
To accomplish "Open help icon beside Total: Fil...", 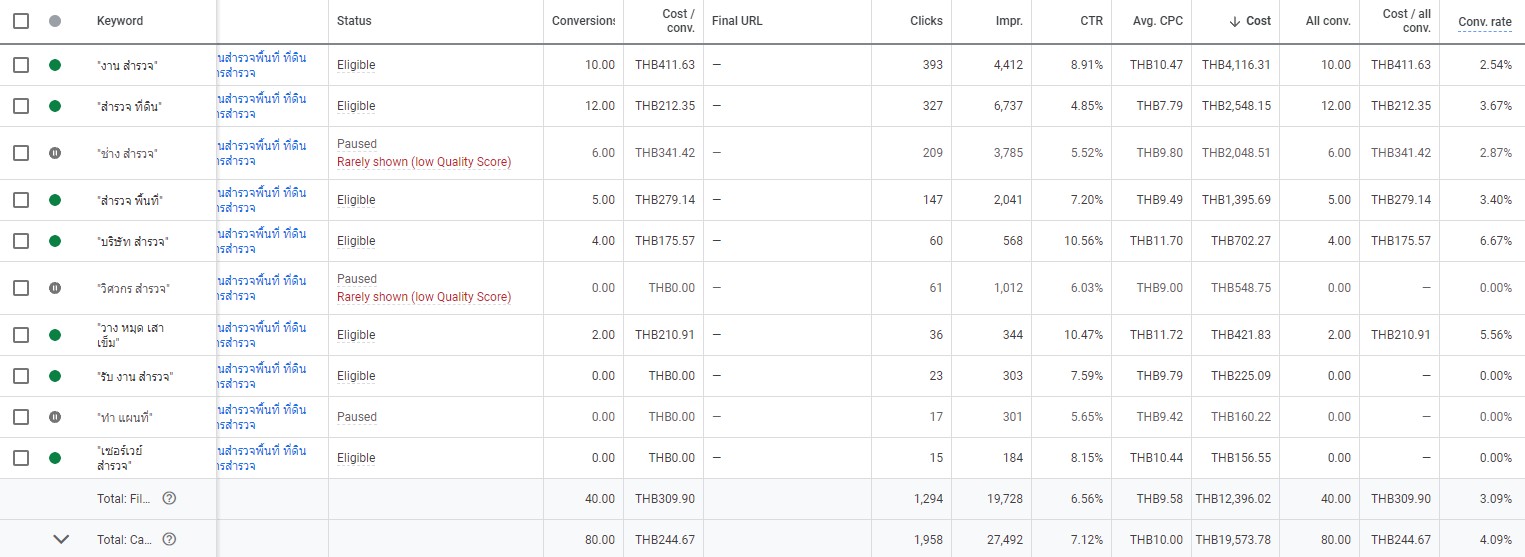I will [169, 498].
